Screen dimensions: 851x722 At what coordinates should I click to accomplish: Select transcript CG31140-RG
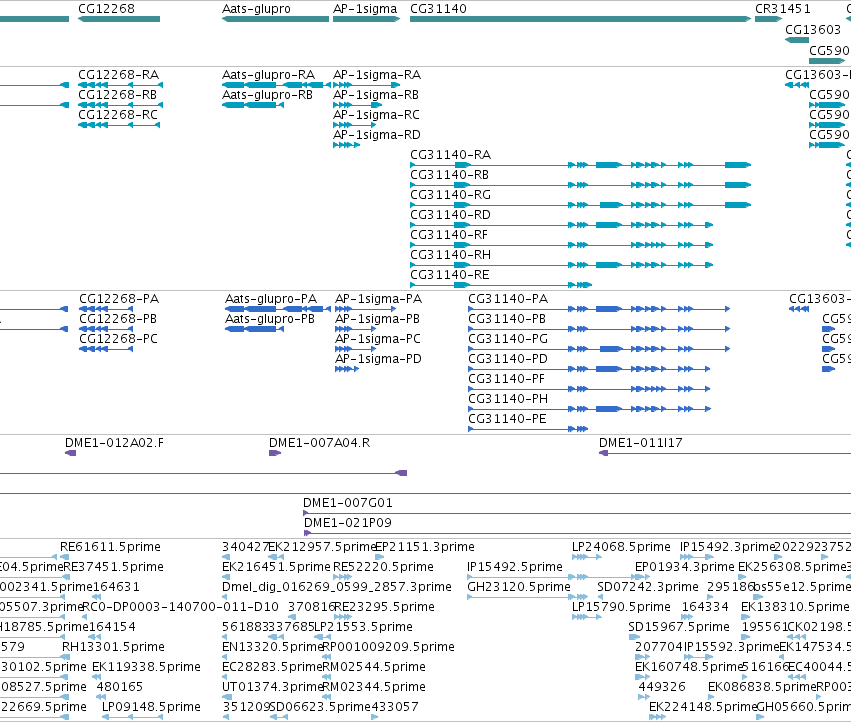pos(450,195)
